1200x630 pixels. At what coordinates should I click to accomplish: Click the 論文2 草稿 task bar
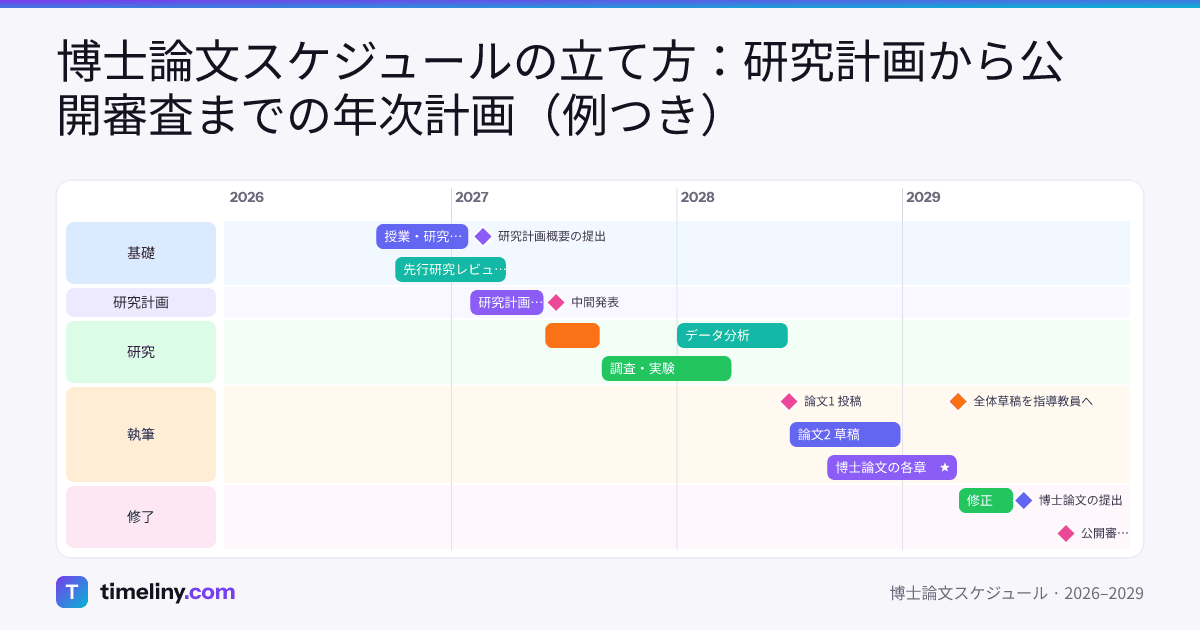(x=845, y=434)
